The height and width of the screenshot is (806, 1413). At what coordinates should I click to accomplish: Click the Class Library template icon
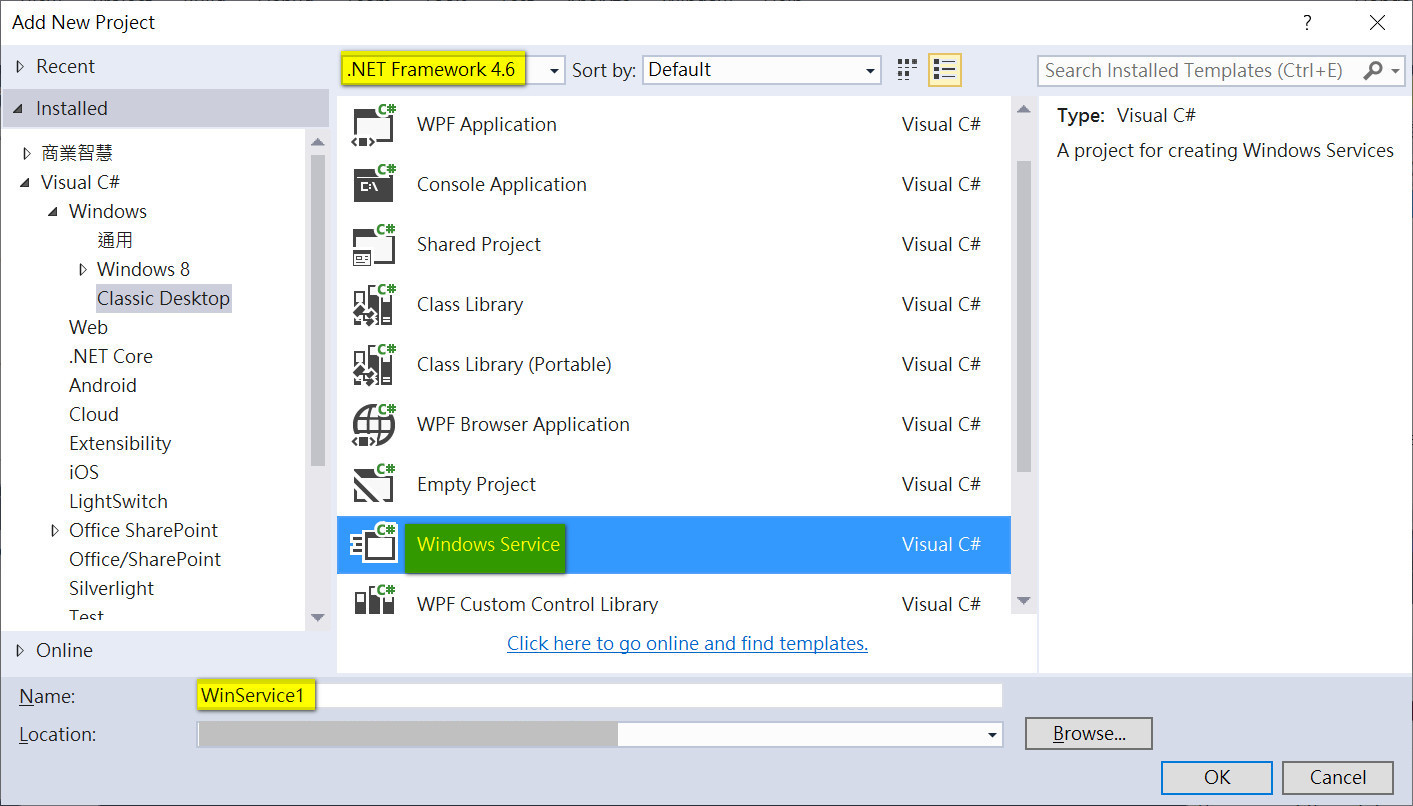coord(374,305)
